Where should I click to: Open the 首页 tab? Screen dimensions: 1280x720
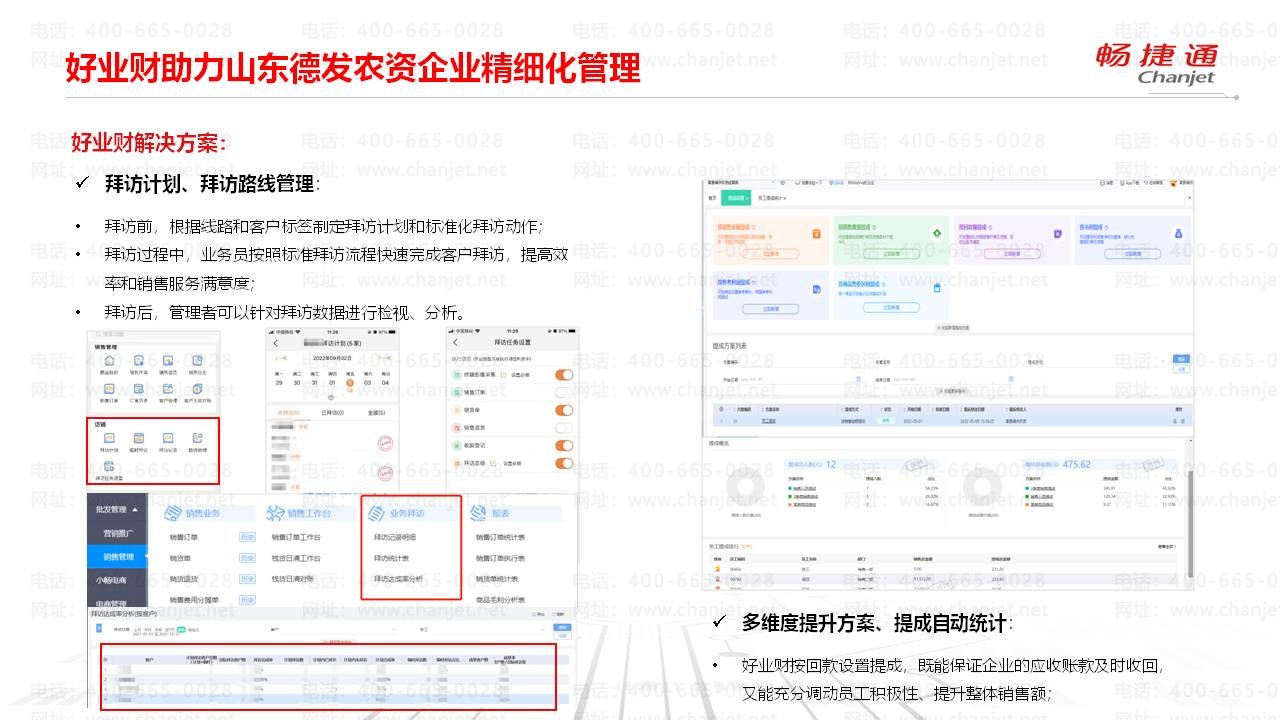pyautogui.click(x=713, y=198)
